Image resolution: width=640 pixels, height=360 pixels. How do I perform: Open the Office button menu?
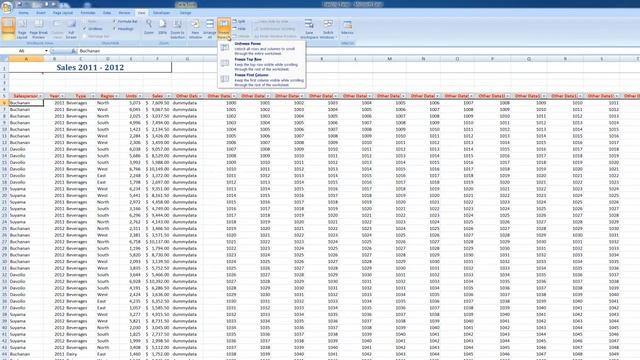7,7
